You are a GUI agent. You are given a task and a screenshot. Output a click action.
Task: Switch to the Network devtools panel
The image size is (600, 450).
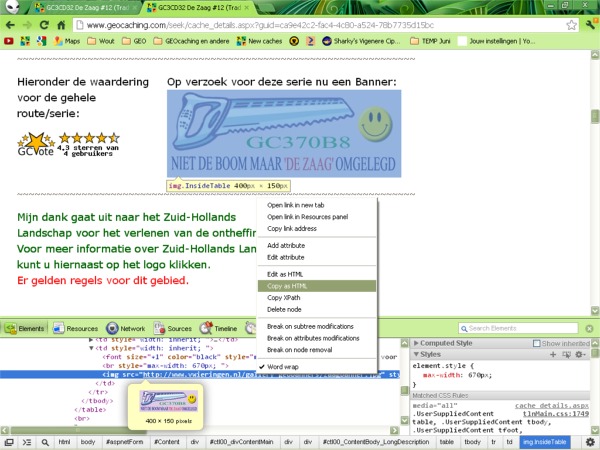[x=126, y=328]
